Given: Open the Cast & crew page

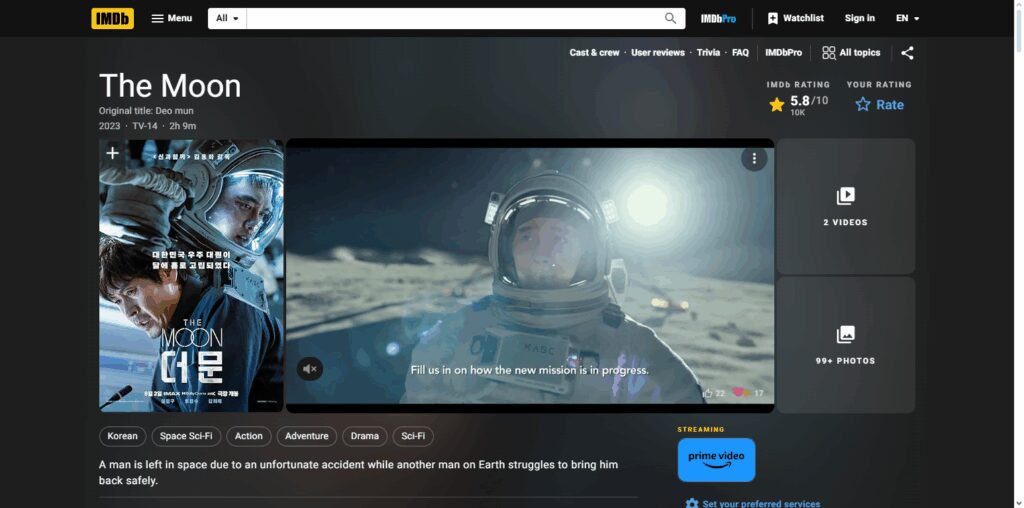Looking at the screenshot, I should point(594,53).
